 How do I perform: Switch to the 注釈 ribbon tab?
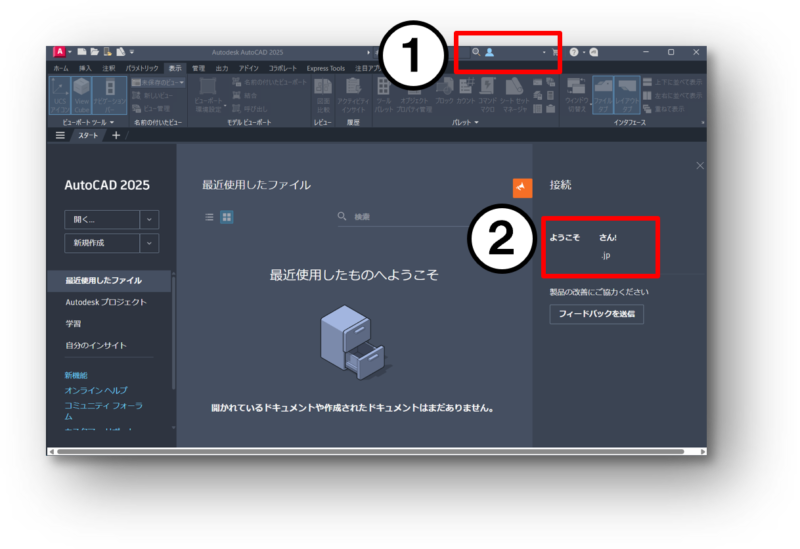(109, 68)
